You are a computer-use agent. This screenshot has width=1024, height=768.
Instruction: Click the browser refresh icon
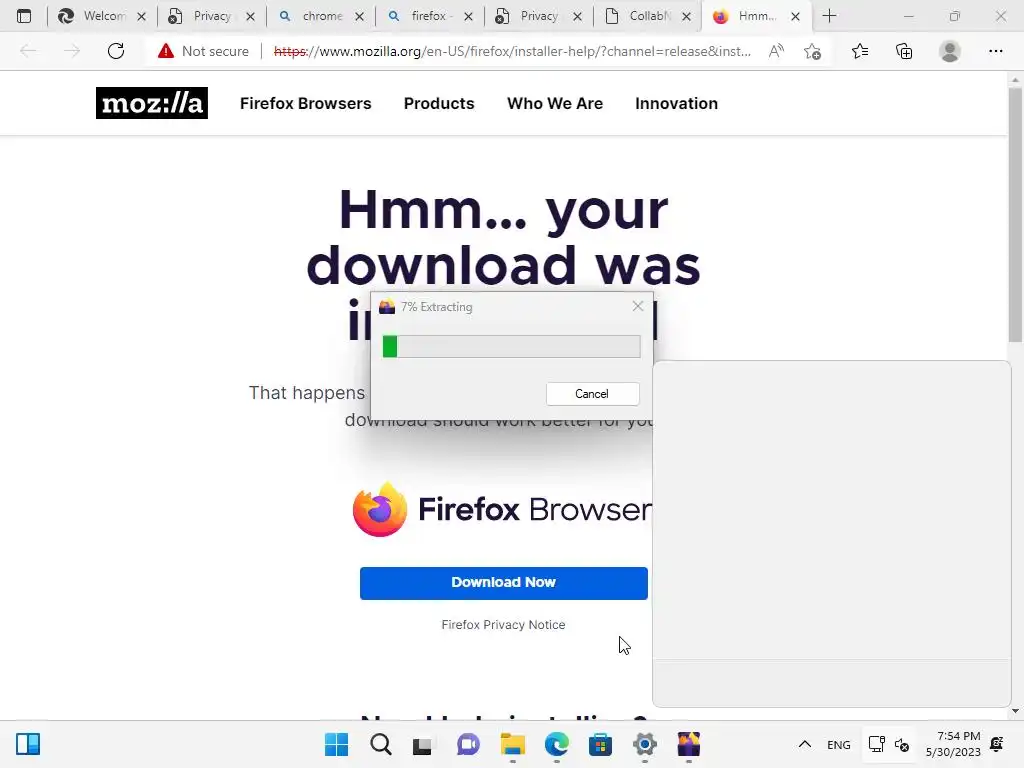[116, 51]
